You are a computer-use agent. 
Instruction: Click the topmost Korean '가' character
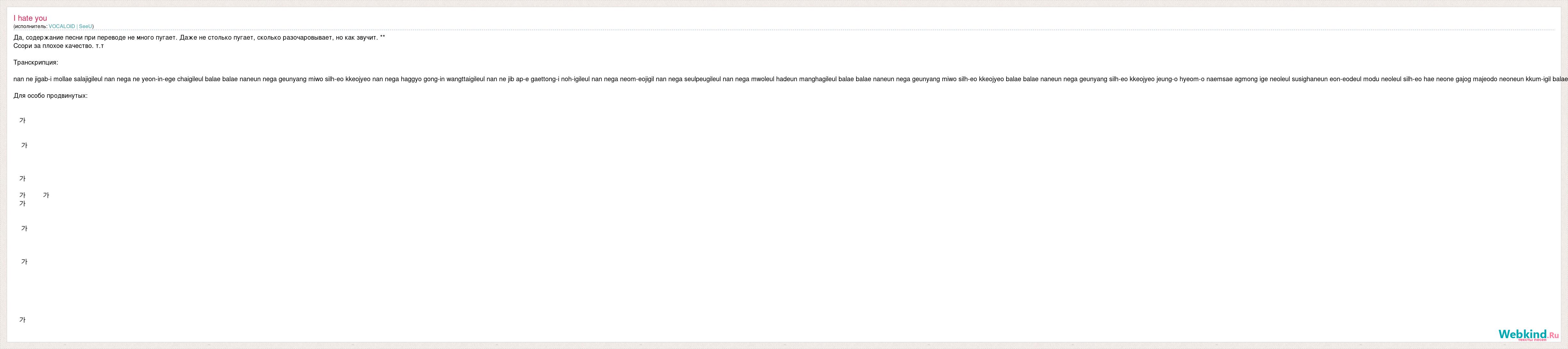coord(22,120)
